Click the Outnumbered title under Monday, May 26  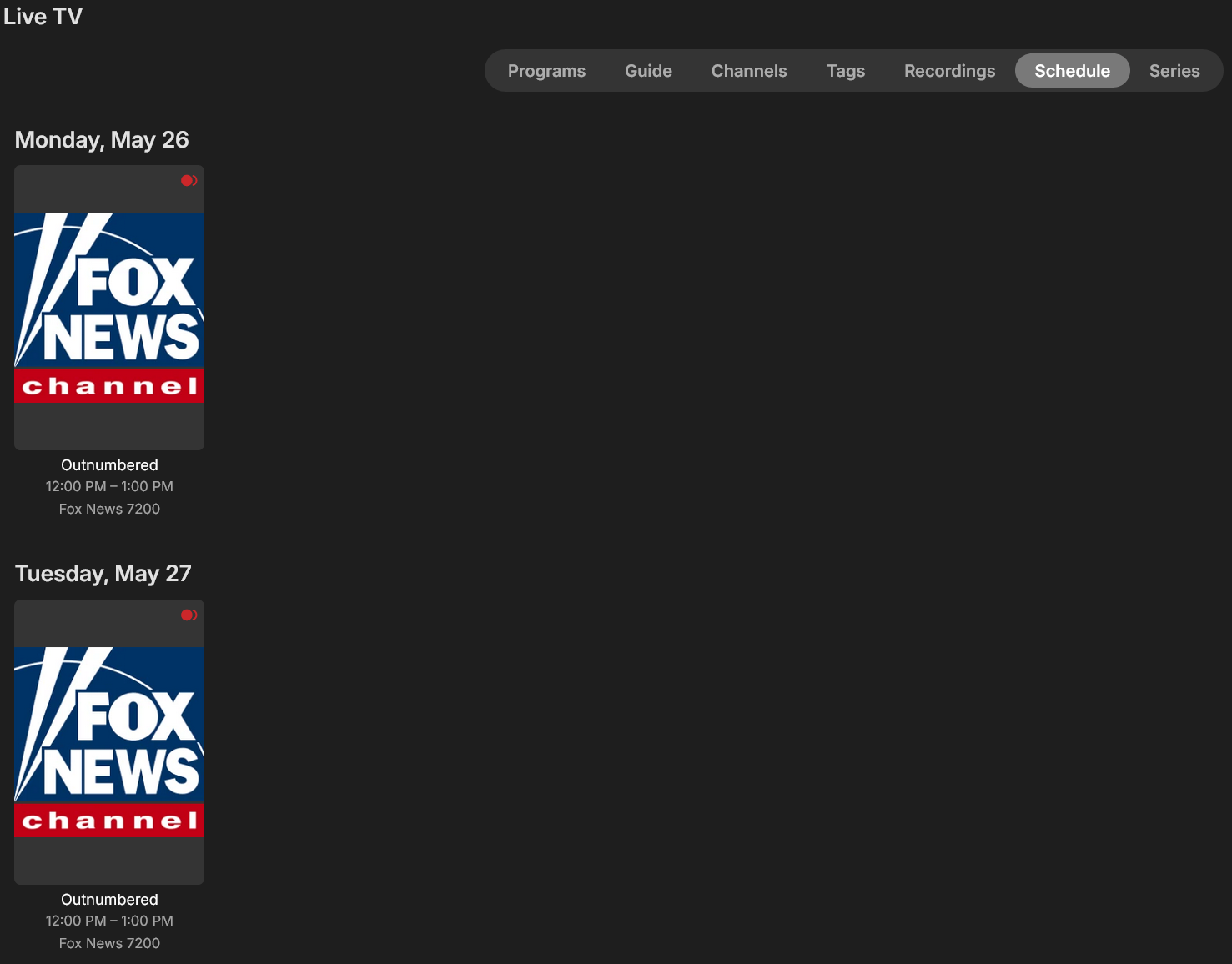pyautogui.click(x=109, y=465)
